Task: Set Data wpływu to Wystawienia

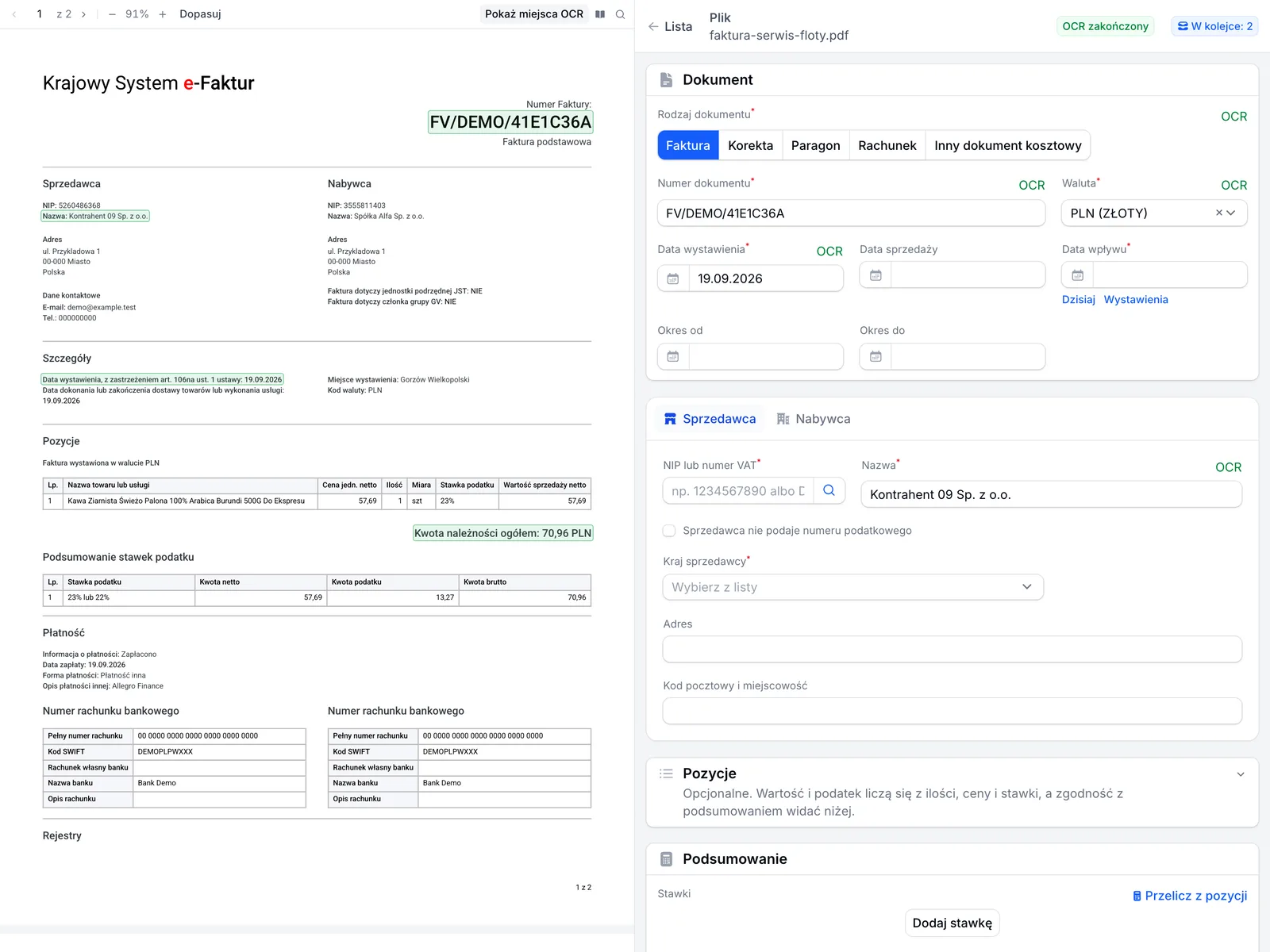Action: point(1136,299)
